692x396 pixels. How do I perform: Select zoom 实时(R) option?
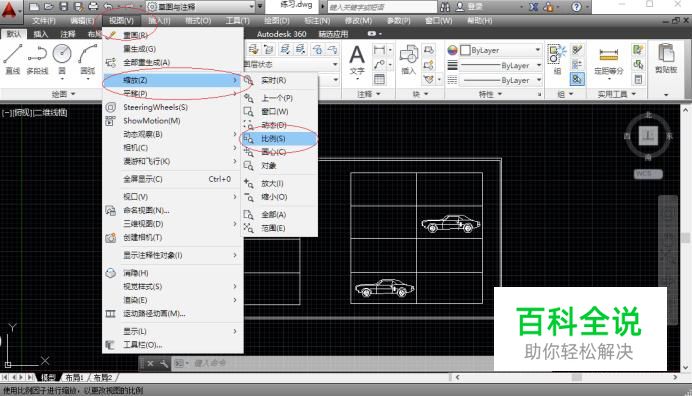tap(279, 80)
